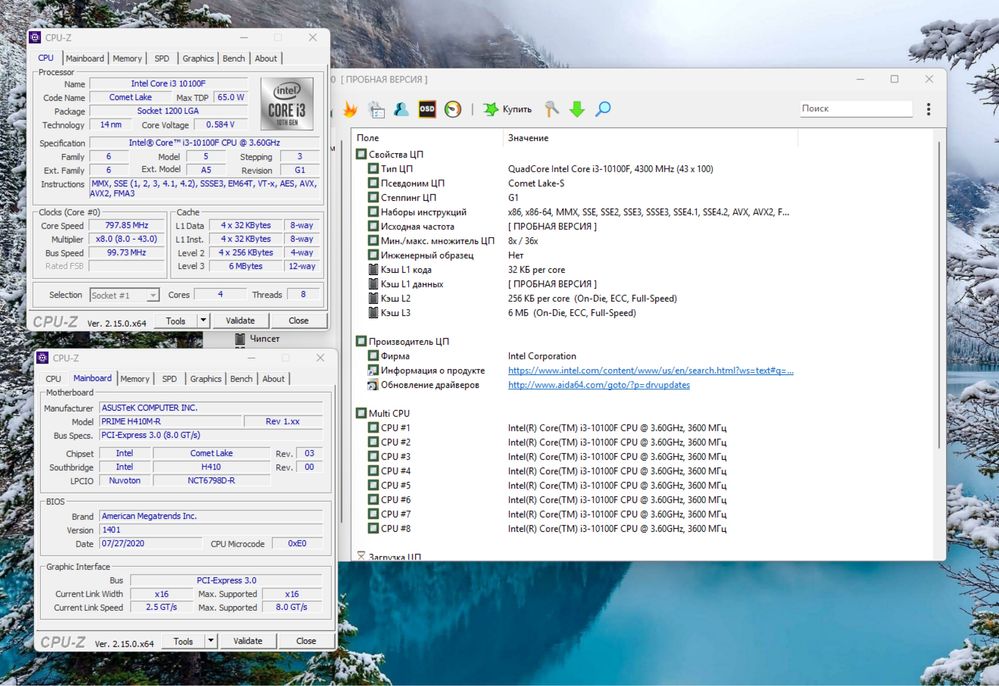Image resolution: width=999 pixels, height=686 pixels.
Task: Click the icon beside Информация о продукте
Action: point(373,370)
